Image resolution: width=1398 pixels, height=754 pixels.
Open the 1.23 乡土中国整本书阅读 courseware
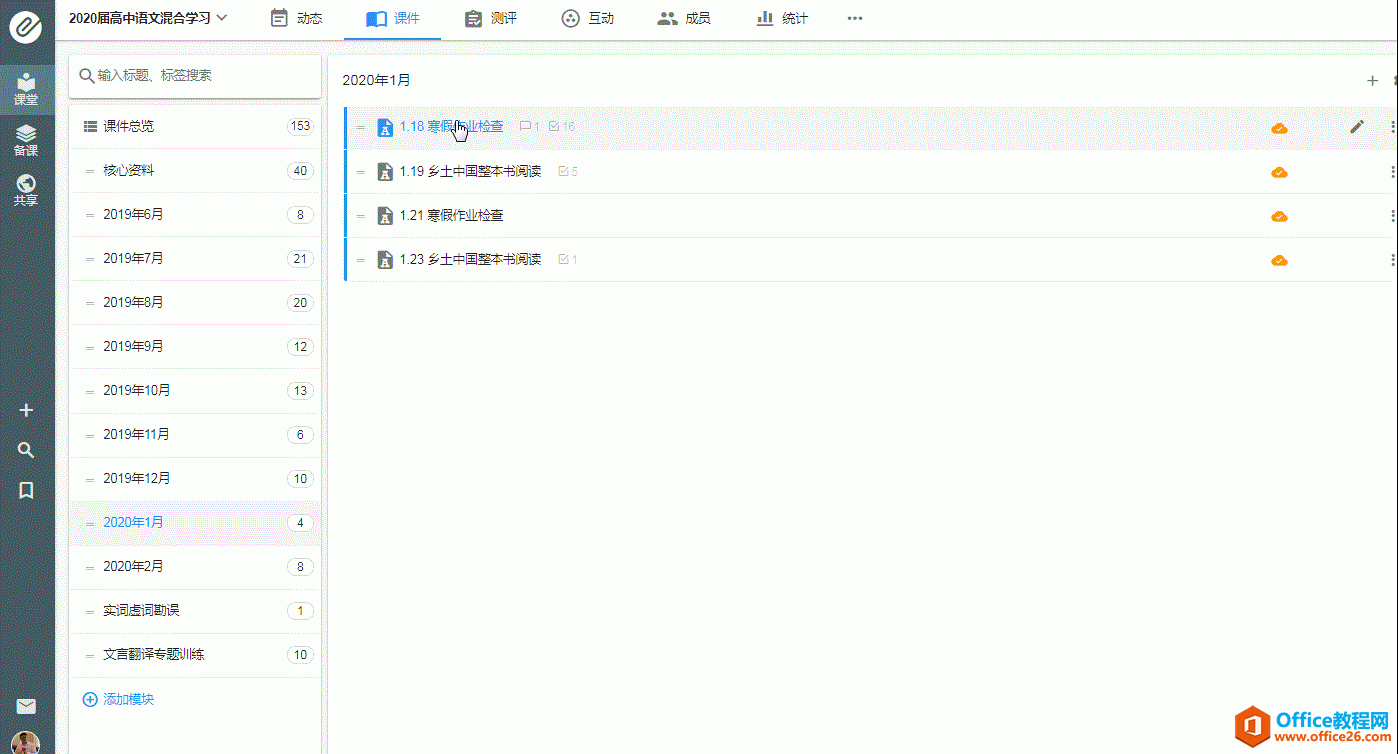click(470, 260)
